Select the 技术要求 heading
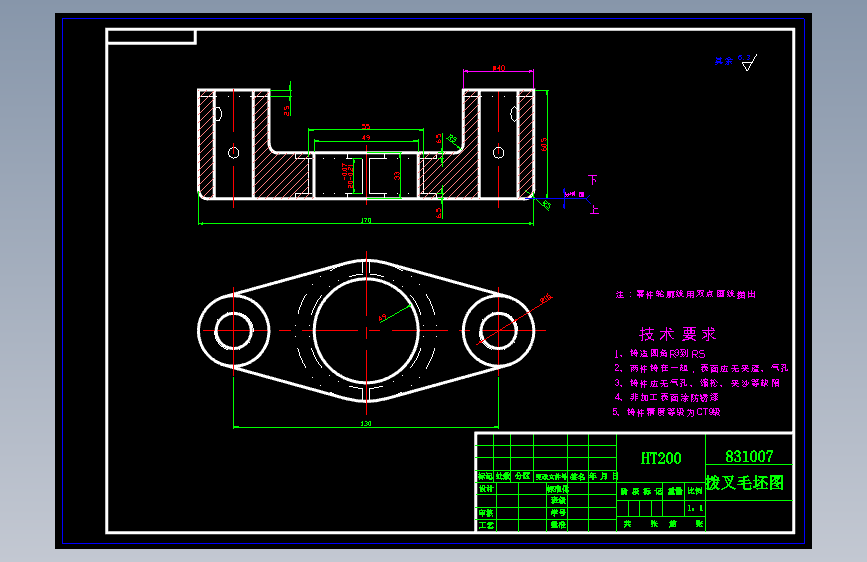 (x=677, y=334)
